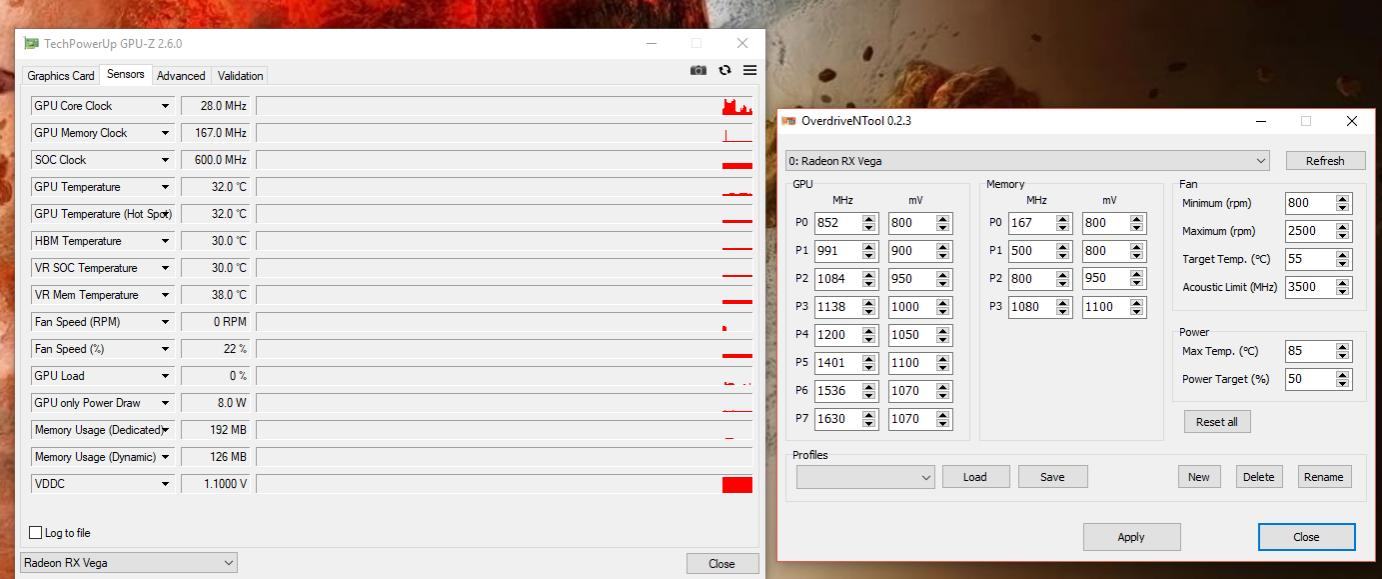Screen dimensions: 1382x579
Task: Open the Advanced tab
Action: click(181, 76)
